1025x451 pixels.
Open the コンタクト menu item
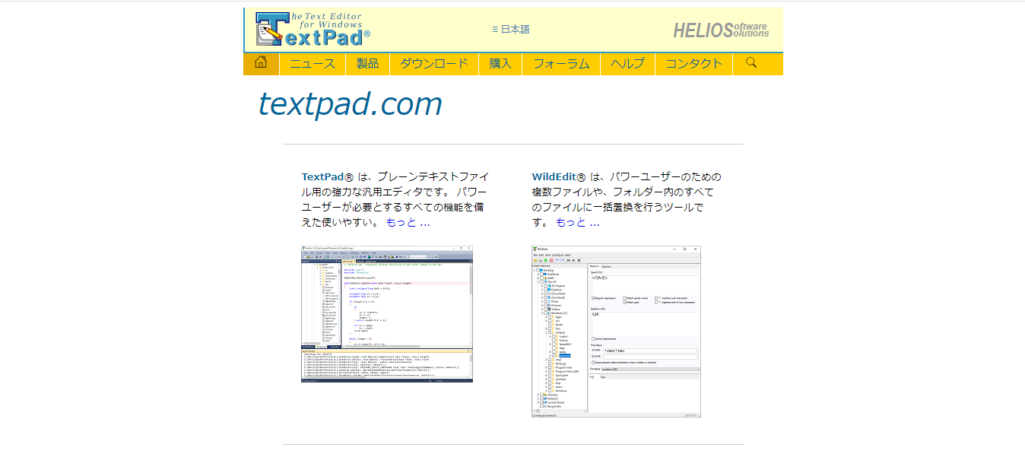(x=694, y=63)
